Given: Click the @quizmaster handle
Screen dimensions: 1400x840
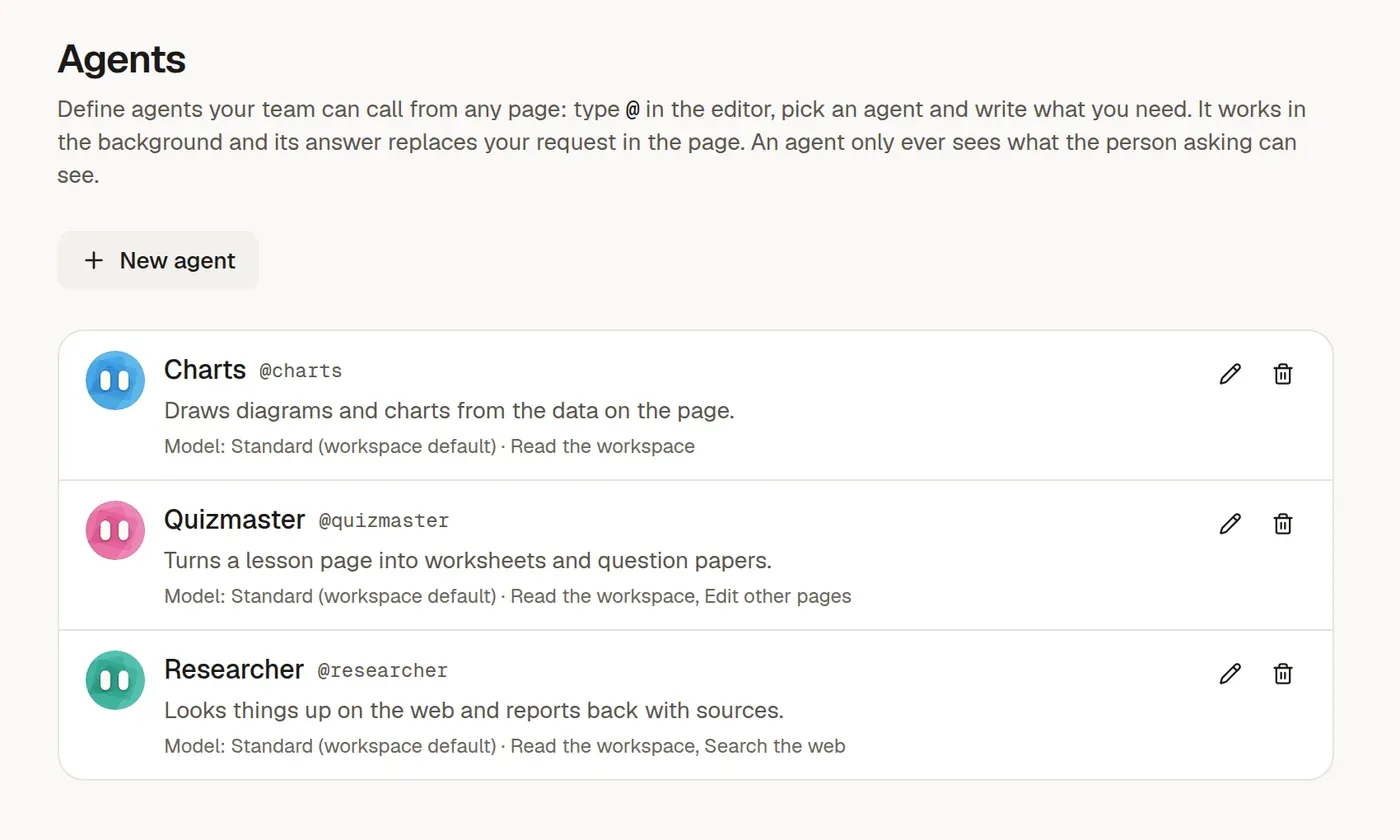Looking at the screenshot, I should tap(384, 521).
